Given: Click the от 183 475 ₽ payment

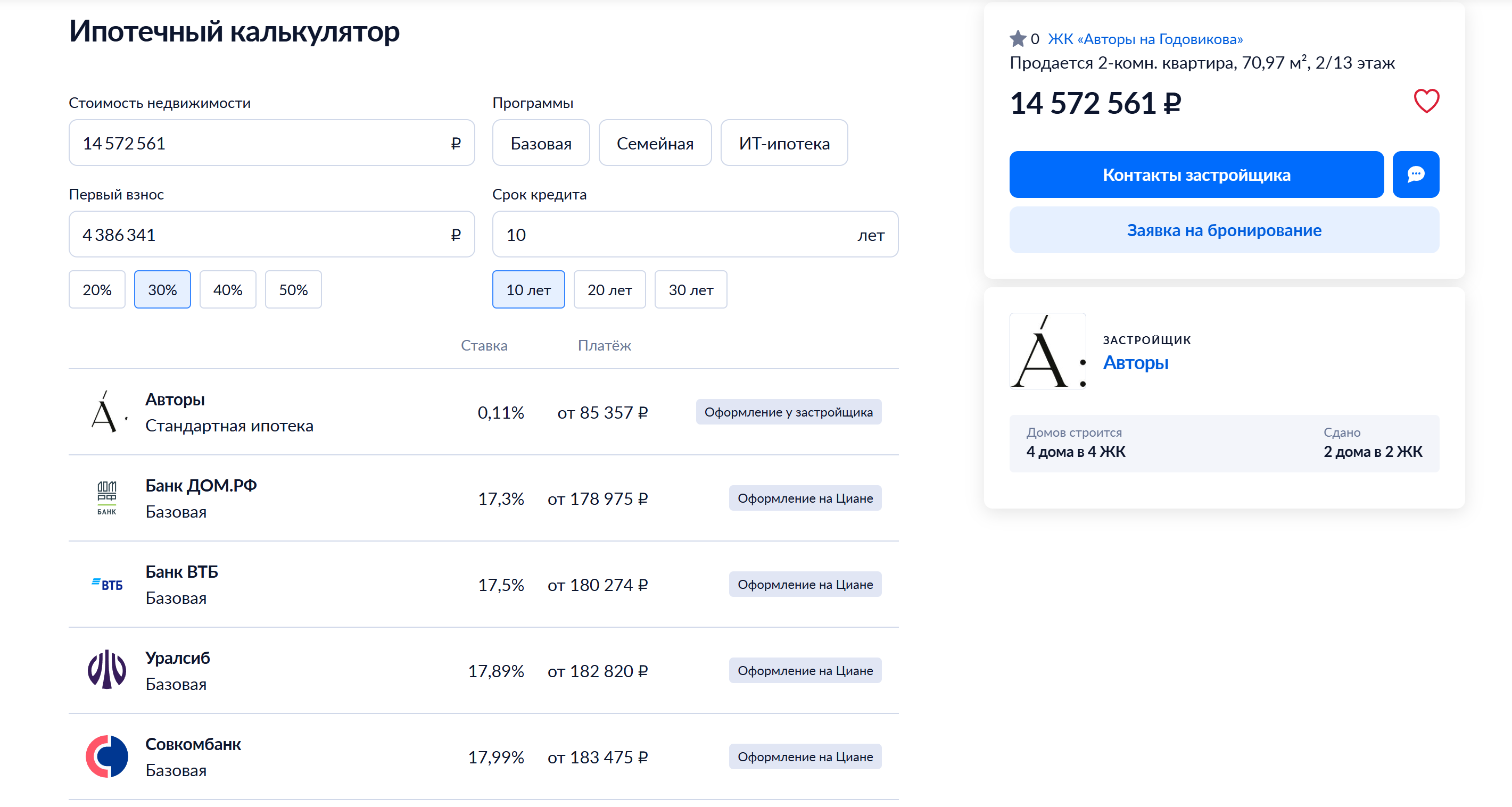Looking at the screenshot, I should [x=598, y=757].
